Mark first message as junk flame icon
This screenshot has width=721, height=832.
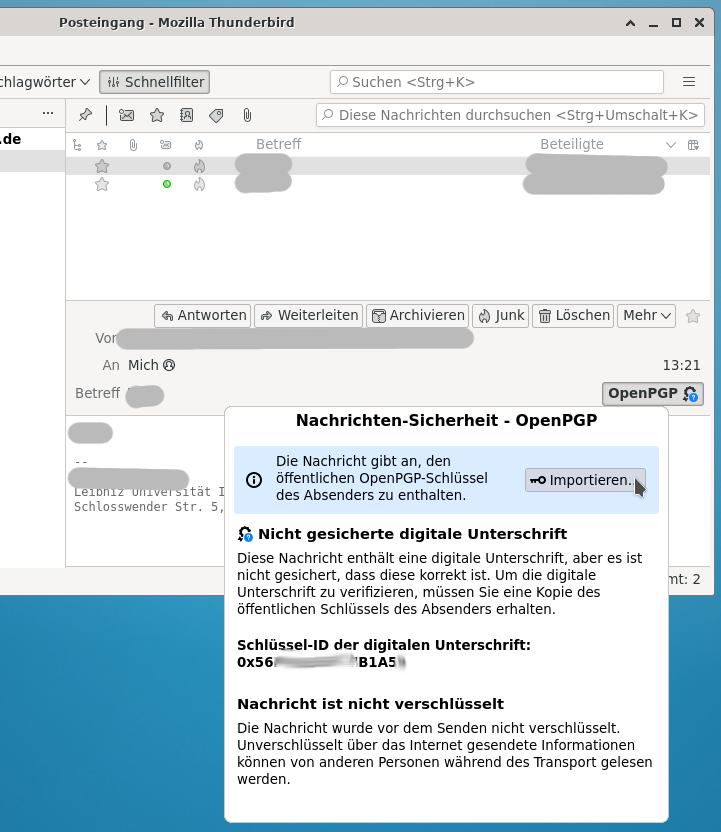(x=199, y=166)
